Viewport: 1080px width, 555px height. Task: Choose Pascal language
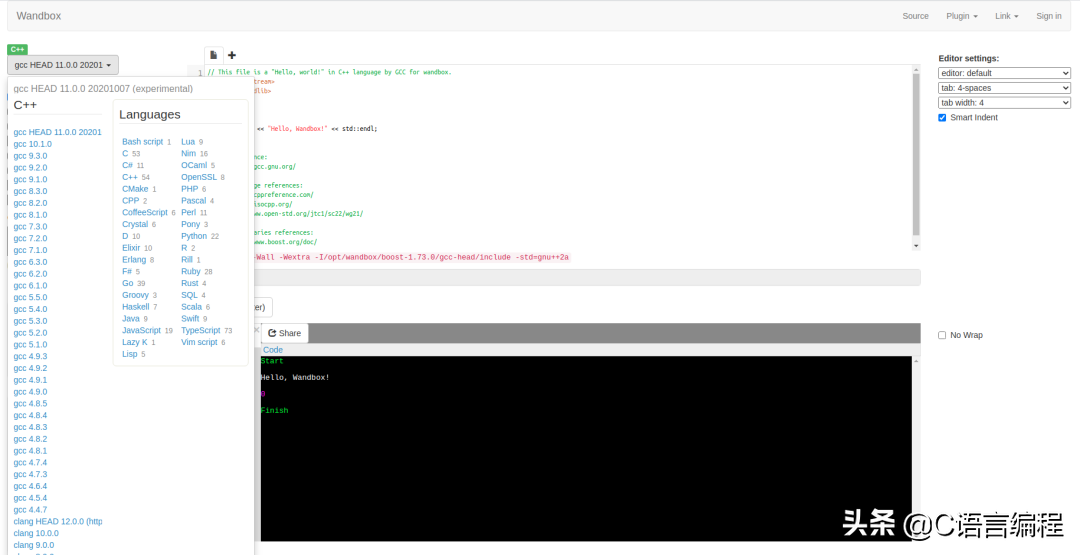click(x=194, y=200)
